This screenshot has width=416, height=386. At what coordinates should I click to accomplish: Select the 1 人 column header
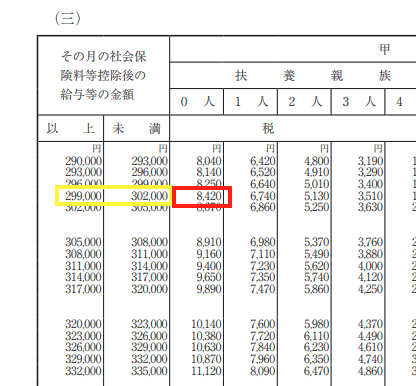pos(251,102)
